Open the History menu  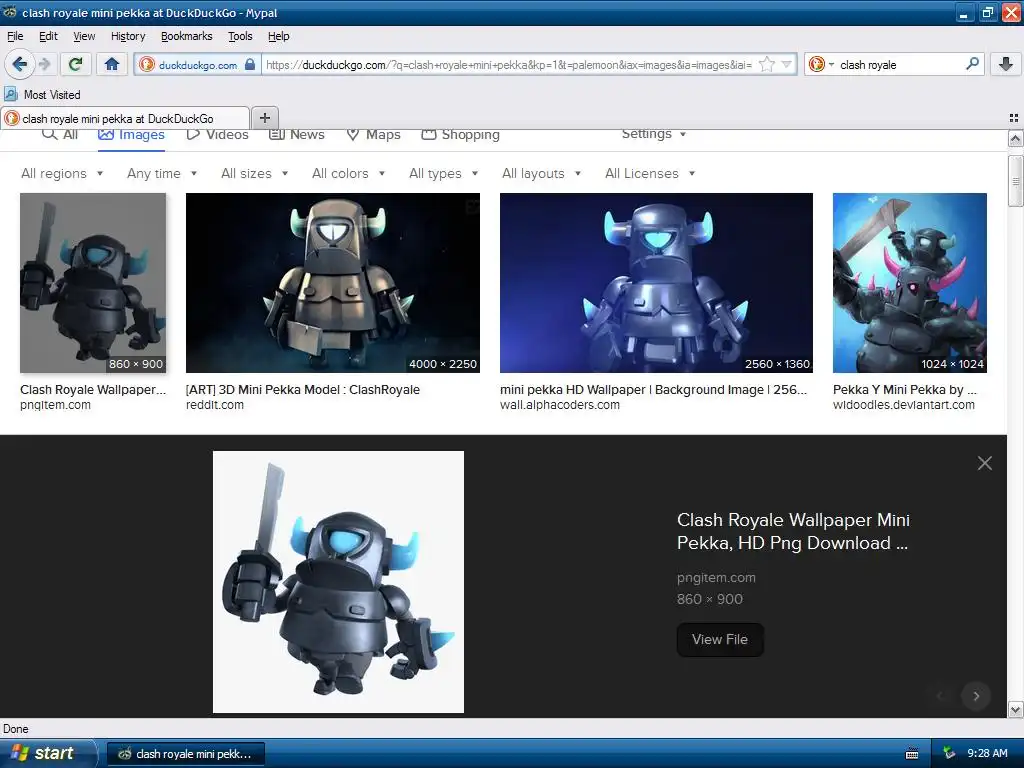click(128, 36)
